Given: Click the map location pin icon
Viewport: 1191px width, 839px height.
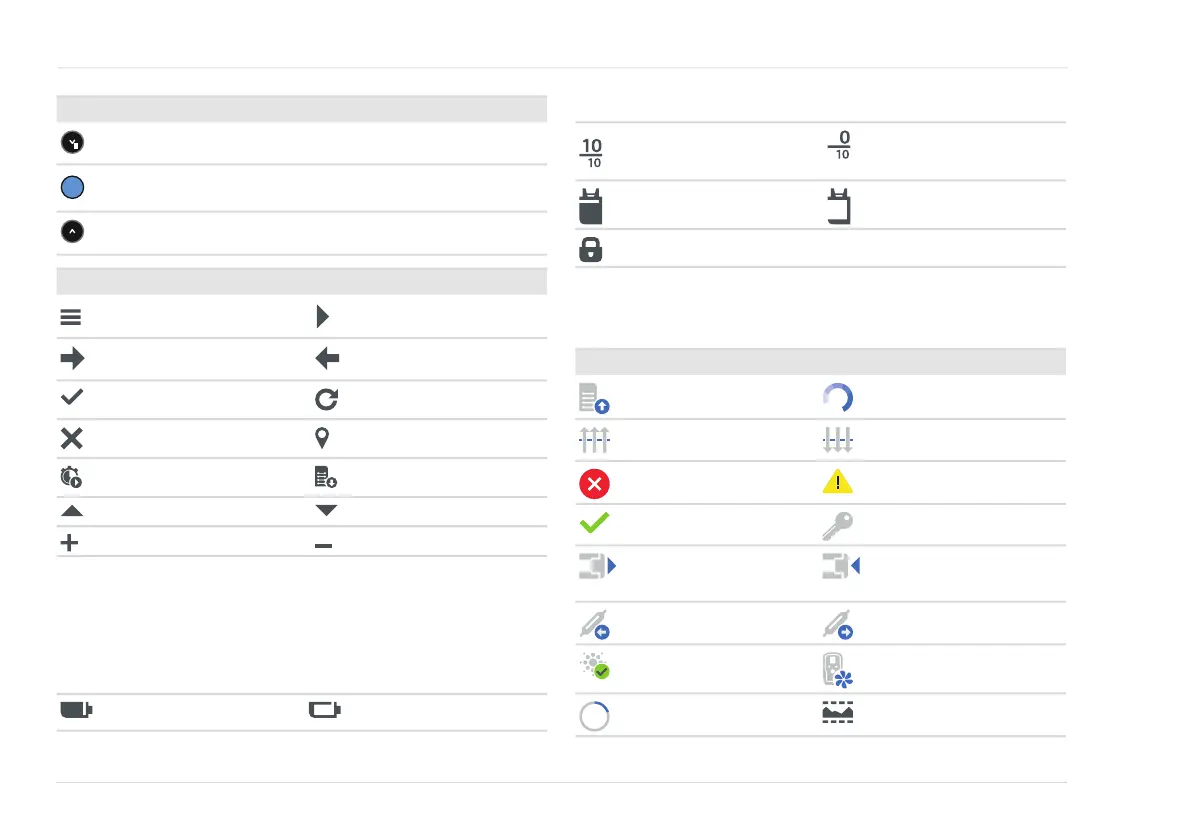Looking at the screenshot, I should pos(324,439).
